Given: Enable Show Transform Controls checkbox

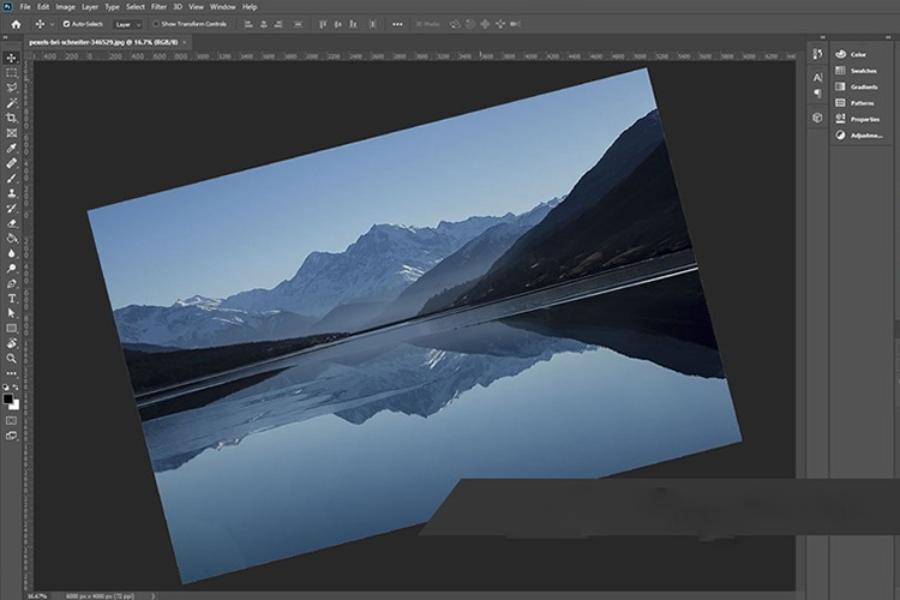Looking at the screenshot, I should tap(156, 24).
